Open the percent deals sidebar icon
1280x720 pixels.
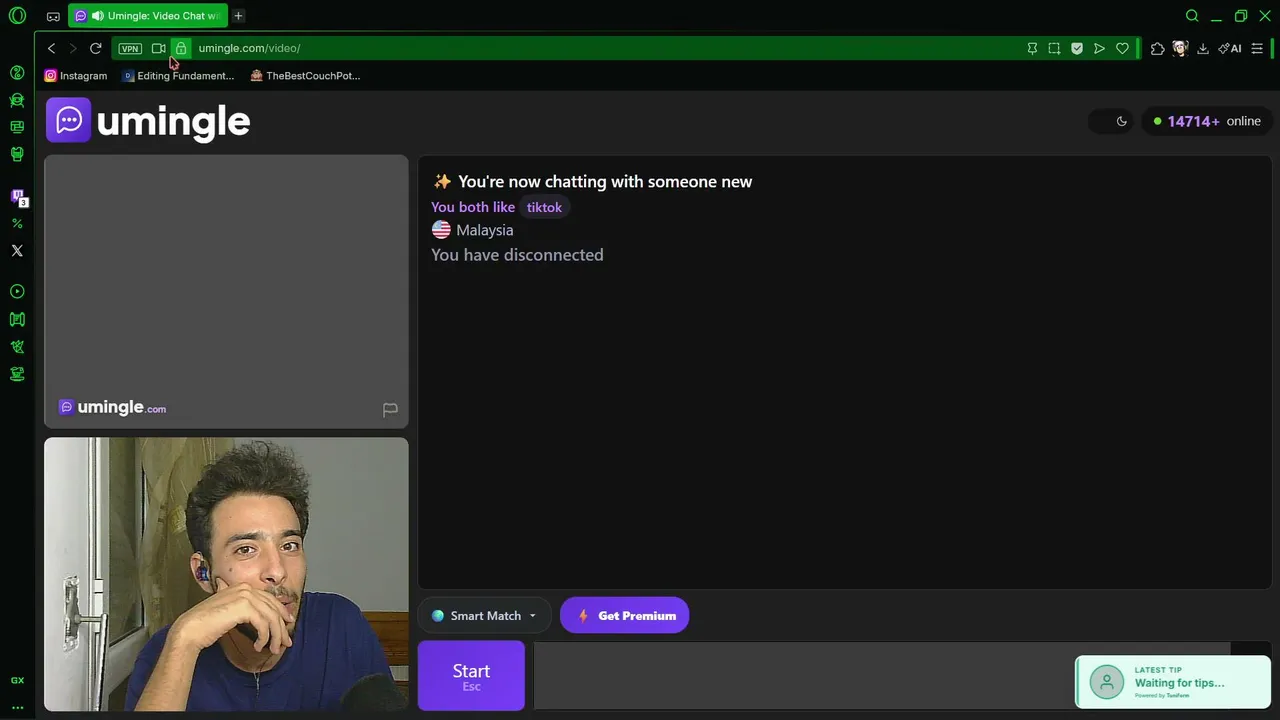pyautogui.click(x=17, y=224)
